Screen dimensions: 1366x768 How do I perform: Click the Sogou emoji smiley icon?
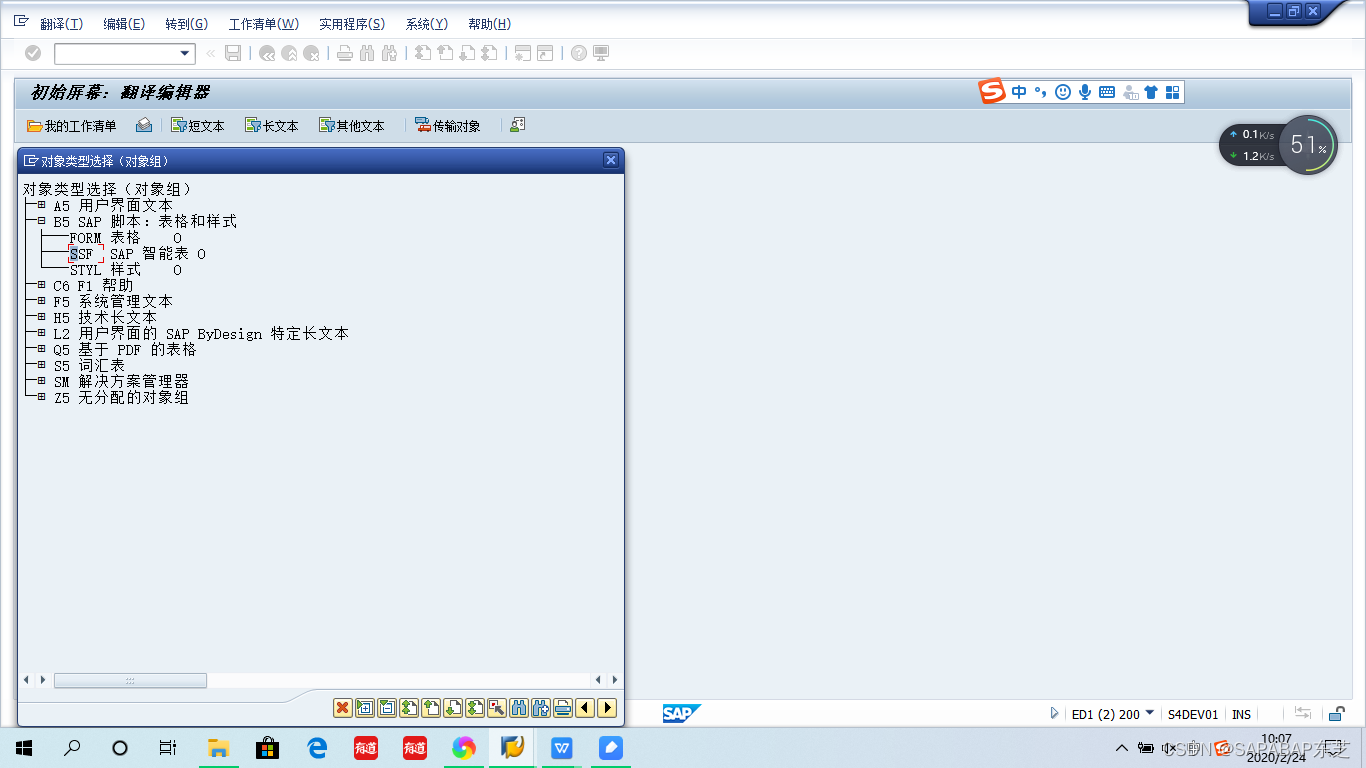pos(1063,92)
